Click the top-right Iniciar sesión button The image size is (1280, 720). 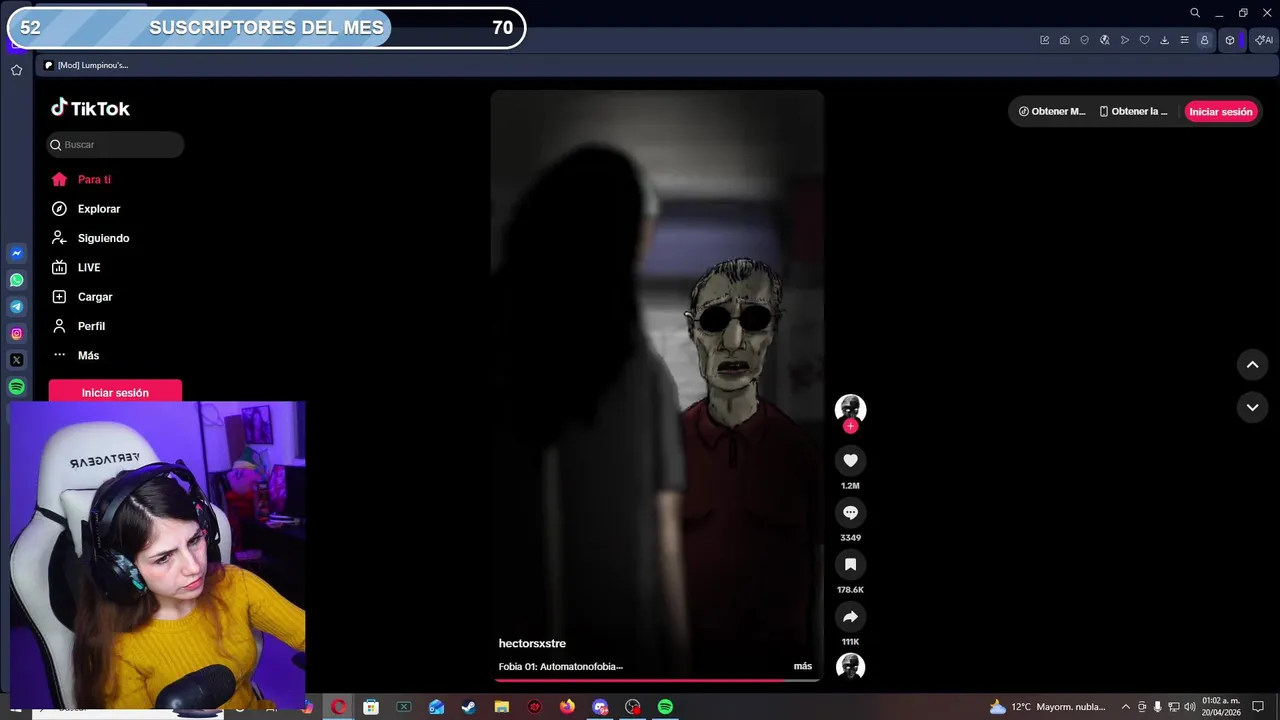[1220, 112]
